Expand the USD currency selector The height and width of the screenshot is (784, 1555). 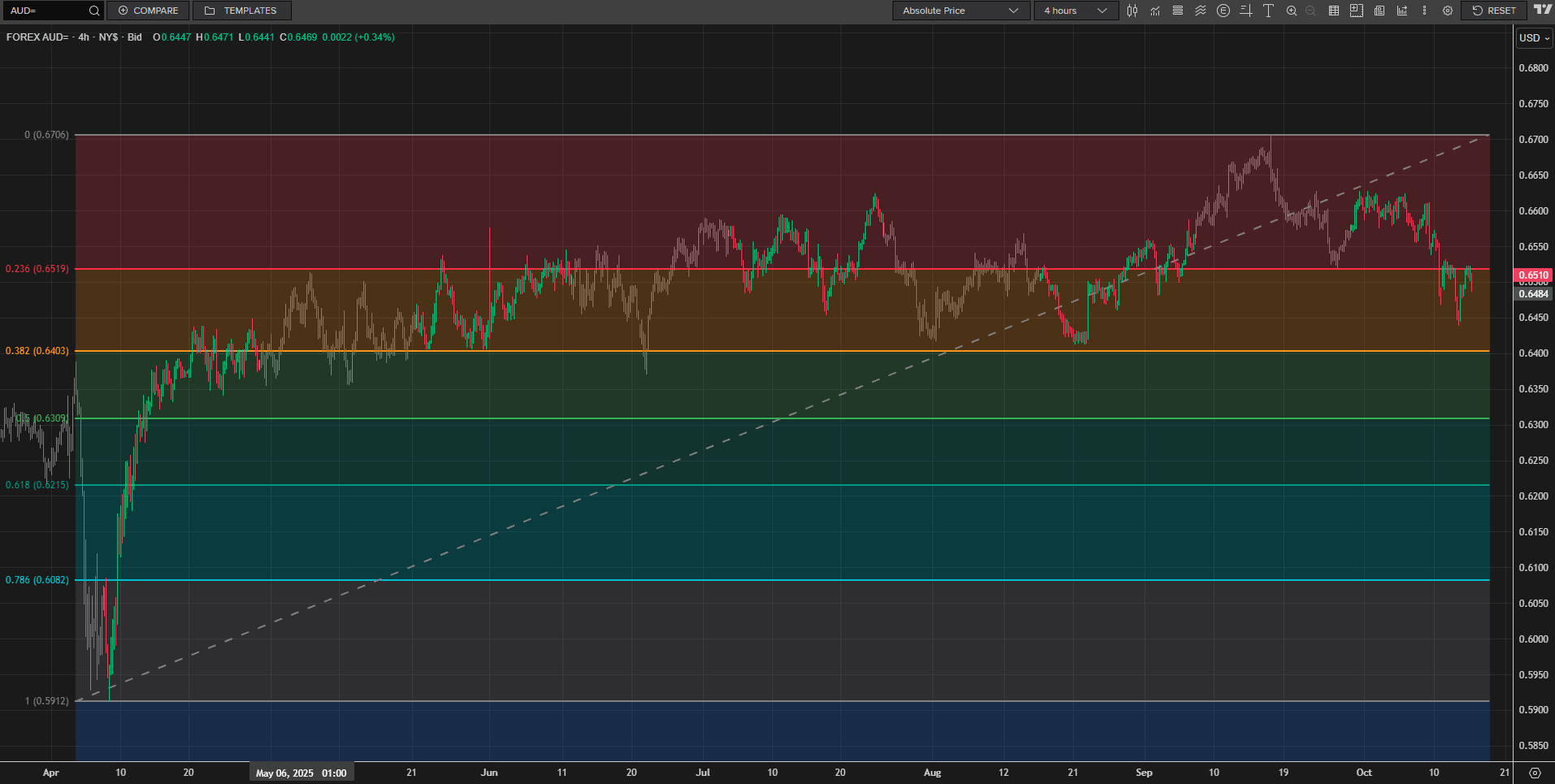(1534, 38)
